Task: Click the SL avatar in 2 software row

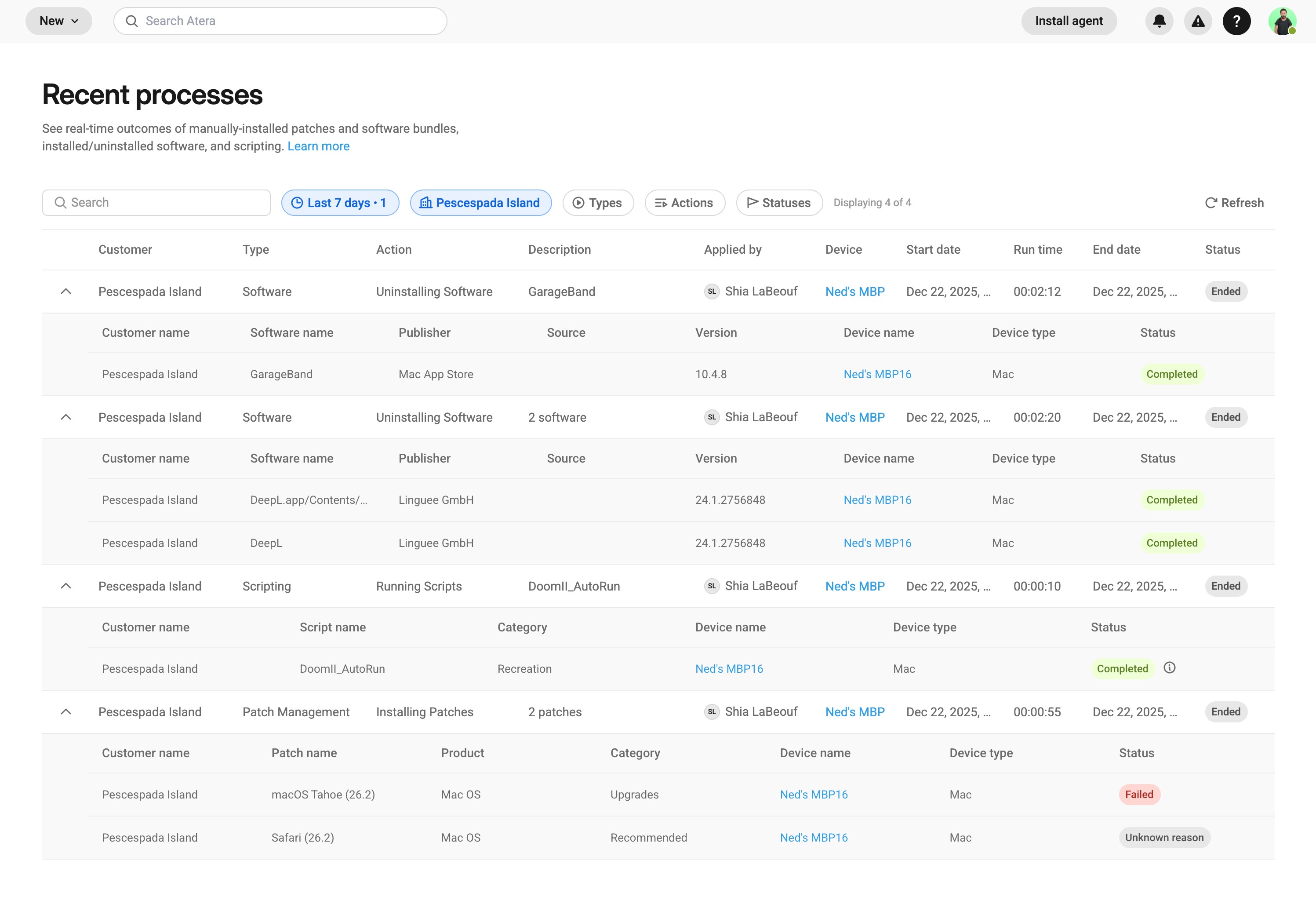Action: click(712, 417)
